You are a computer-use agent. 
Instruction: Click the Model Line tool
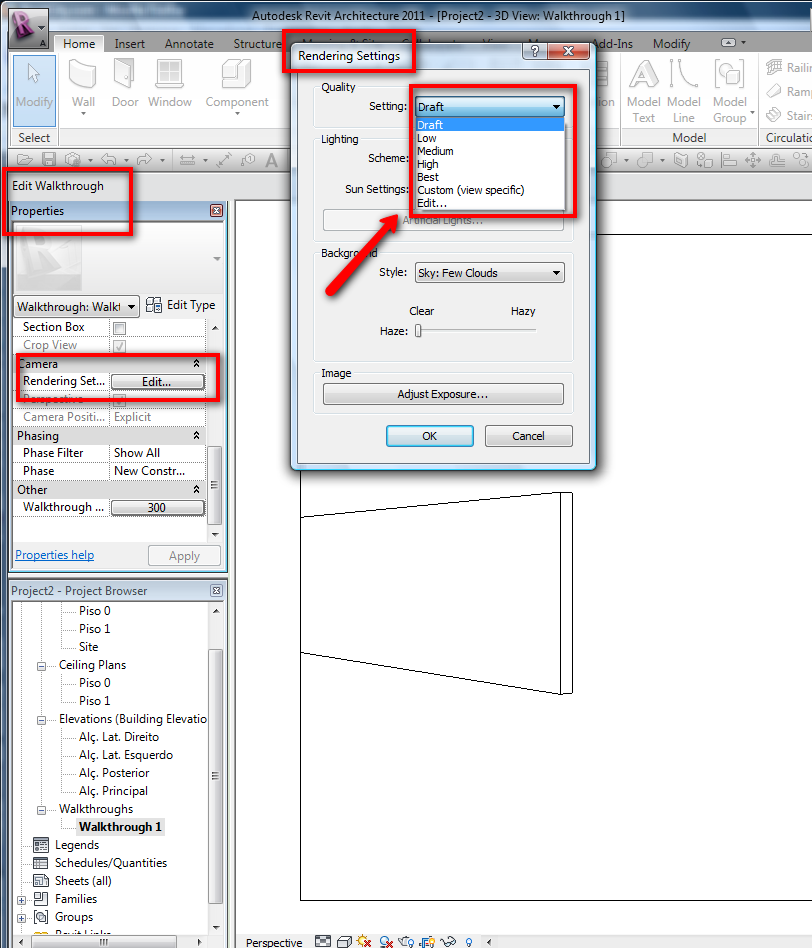click(x=684, y=91)
